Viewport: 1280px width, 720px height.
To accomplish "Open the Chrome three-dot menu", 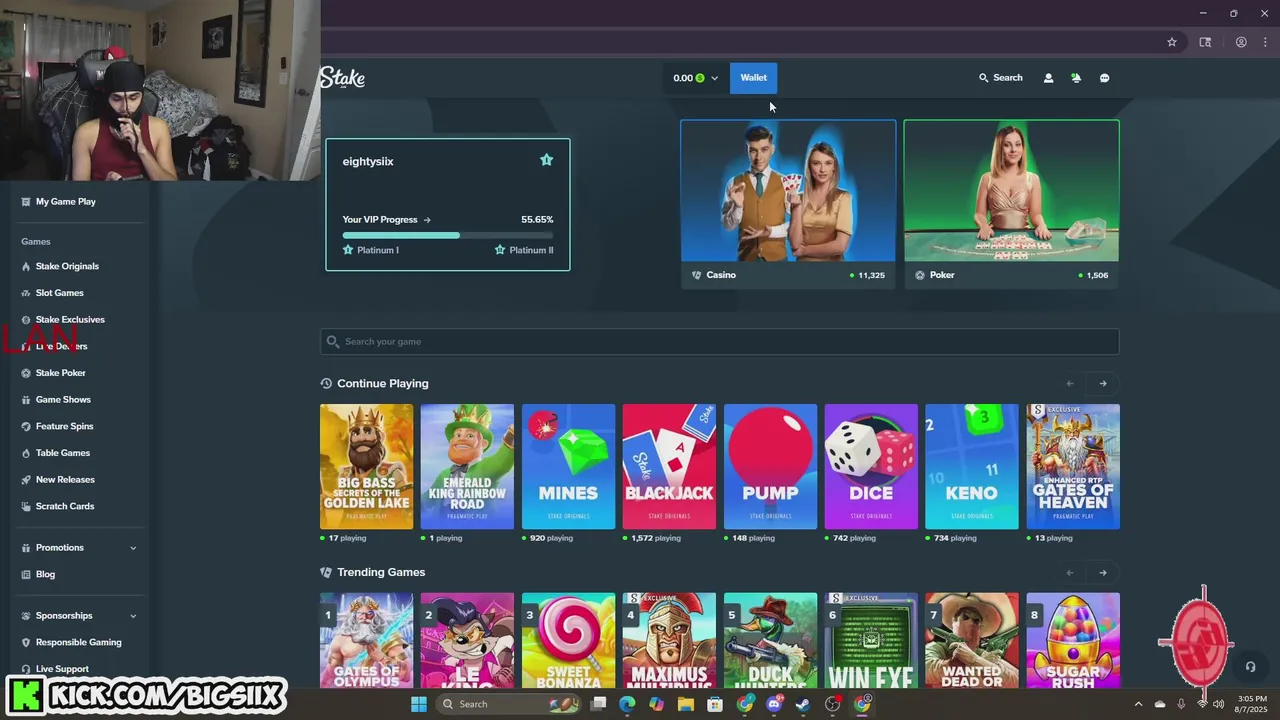I will pyautogui.click(x=1265, y=42).
